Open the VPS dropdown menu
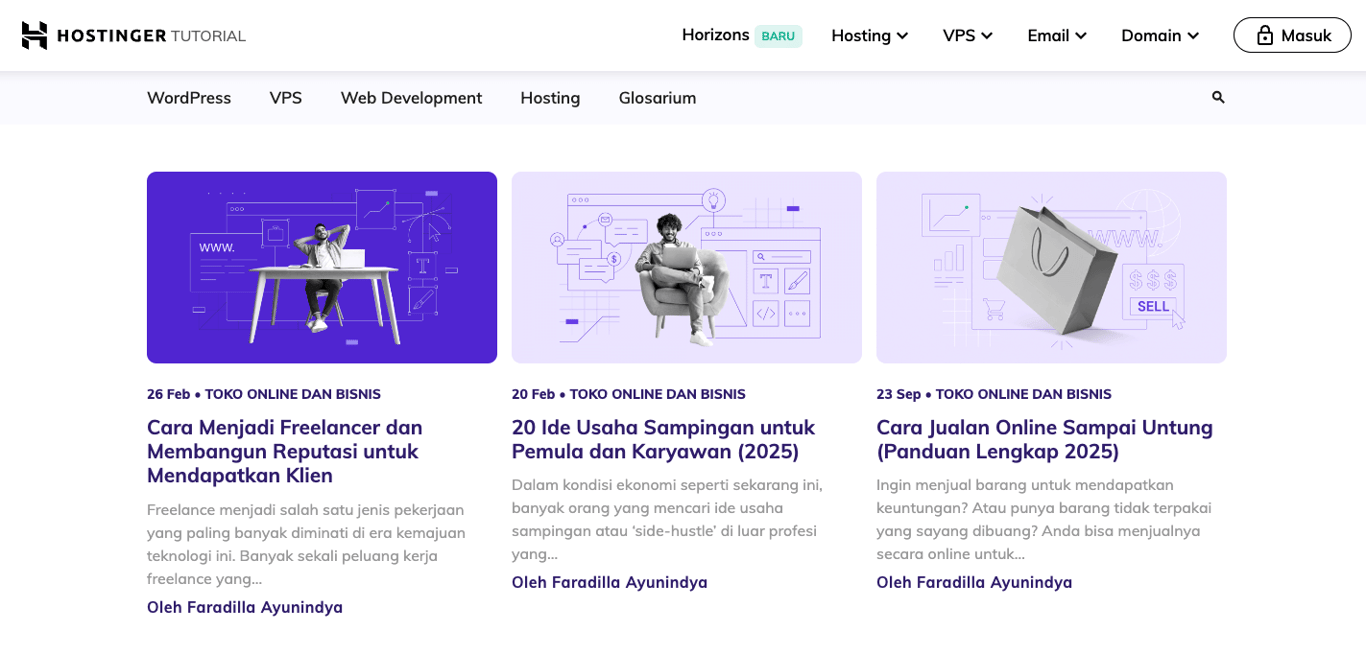This screenshot has height=654, width=1366. (x=966, y=35)
